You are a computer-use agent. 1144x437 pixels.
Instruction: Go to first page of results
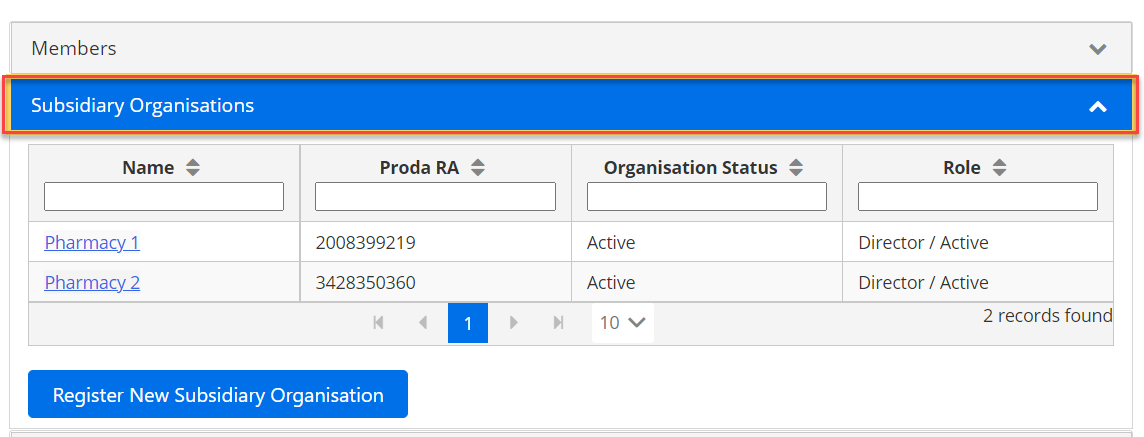[378, 323]
